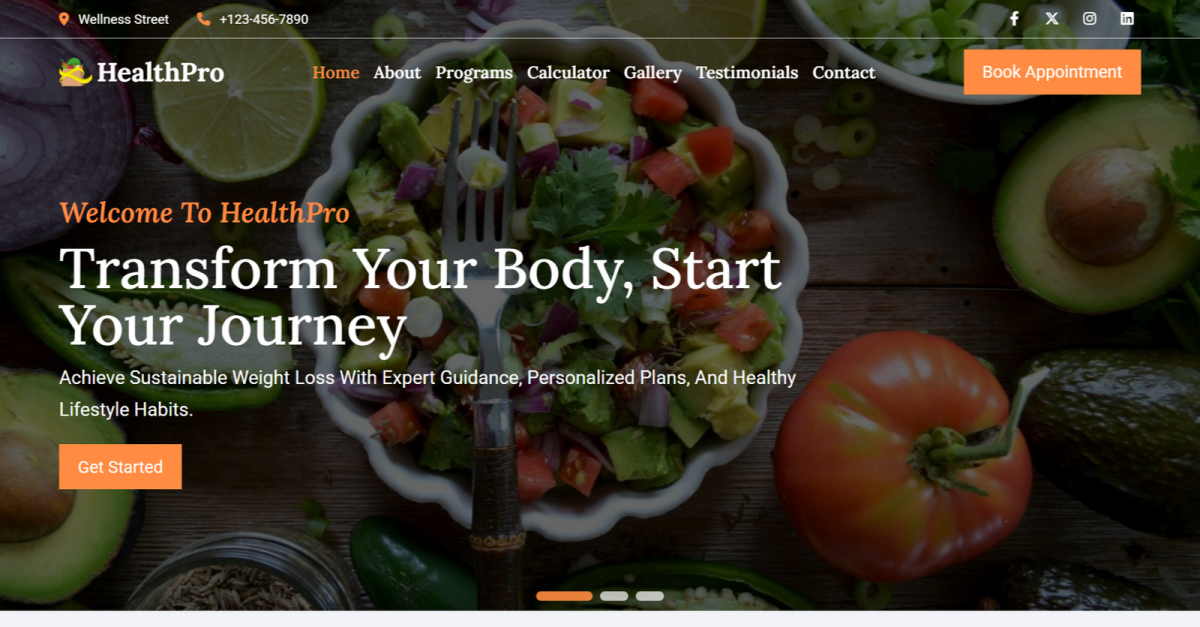Call the +123-456-7890 phone link
The height and width of the screenshot is (627, 1200).
[x=264, y=19]
